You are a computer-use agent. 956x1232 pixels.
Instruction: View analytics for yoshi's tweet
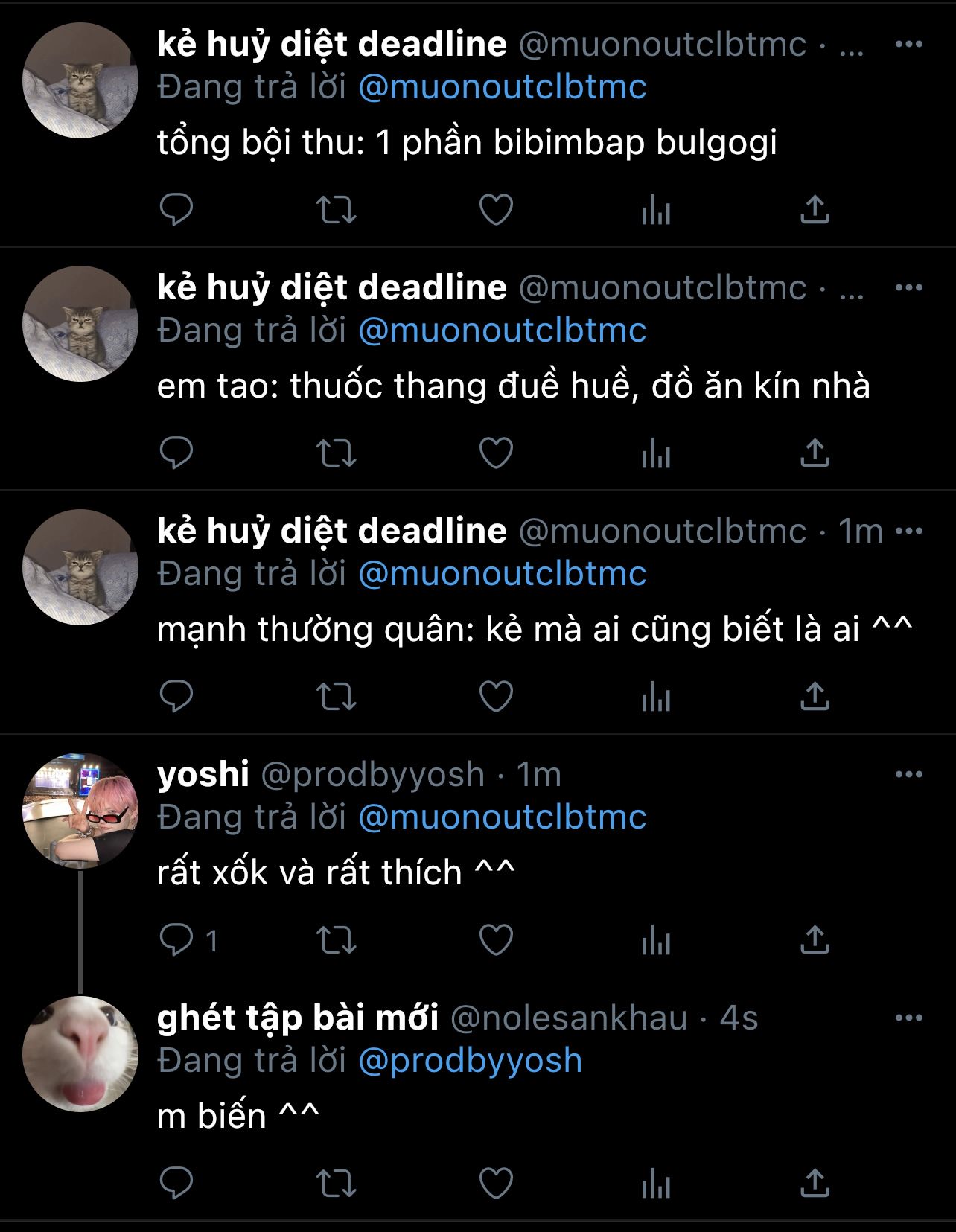[x=656, y=940]
